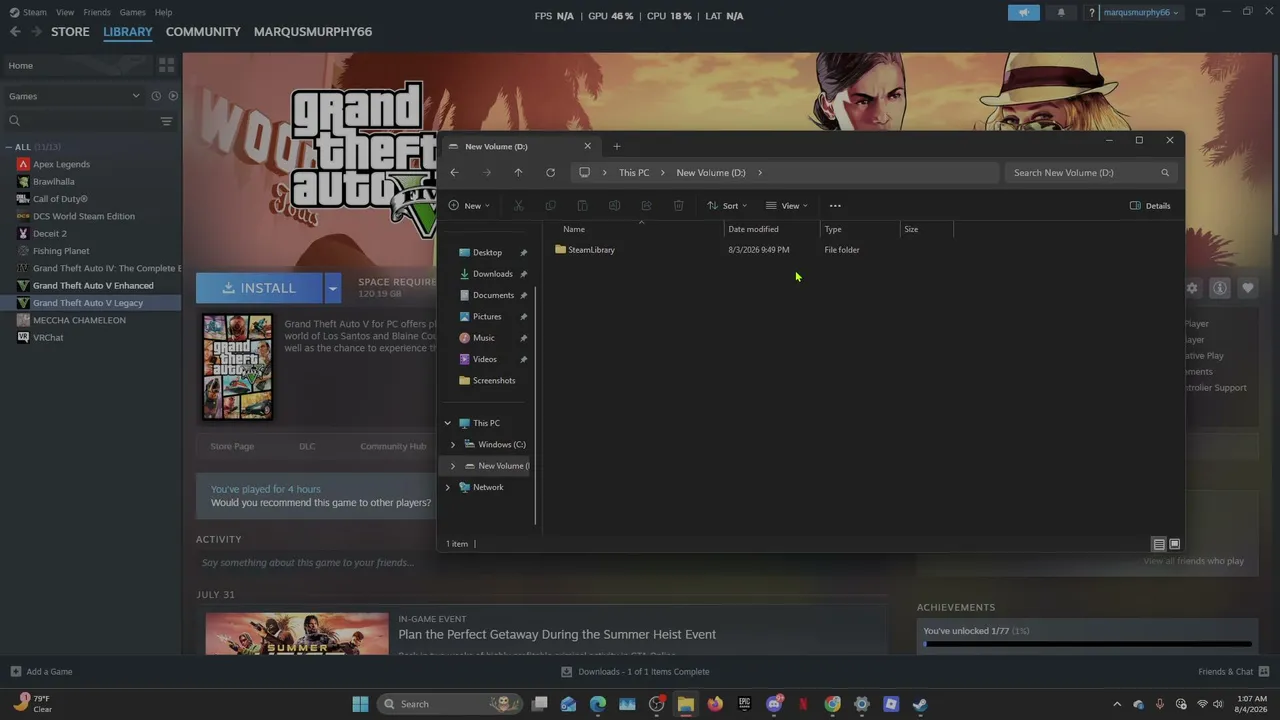
Task: Open the MARQUSMURPHY66 profile tab
Action: pos(313,32)
